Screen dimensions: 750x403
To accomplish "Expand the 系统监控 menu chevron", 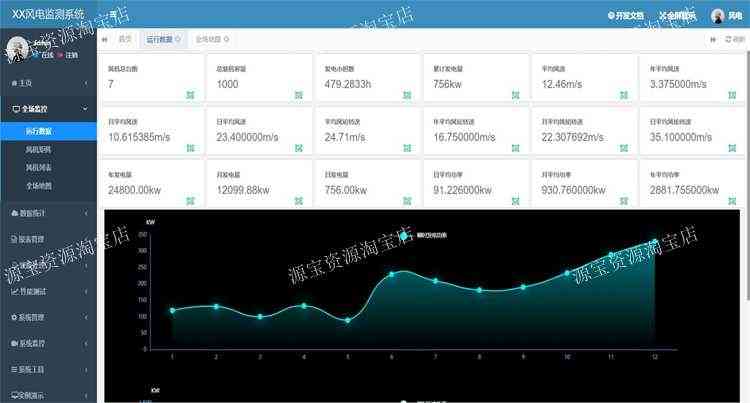I will point(86,343).
